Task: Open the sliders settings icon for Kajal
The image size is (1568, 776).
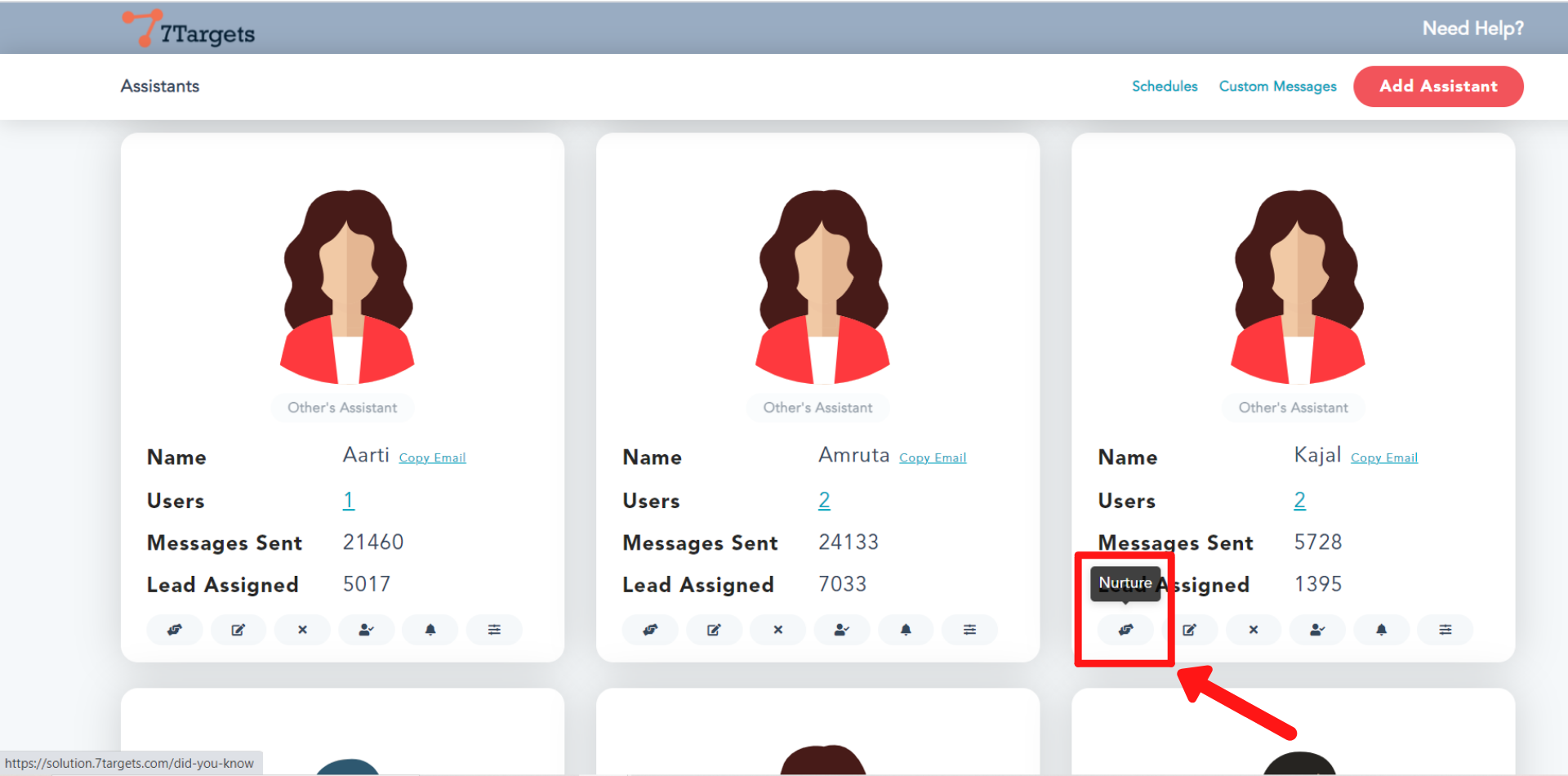Action: [x=1445, y=630]
